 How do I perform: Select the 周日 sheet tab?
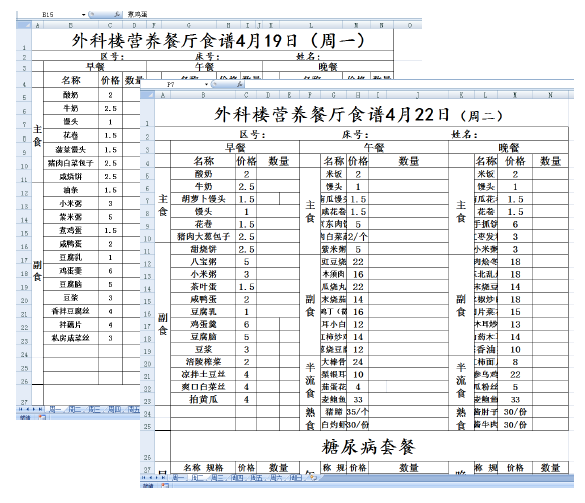(x=296, y=477)
